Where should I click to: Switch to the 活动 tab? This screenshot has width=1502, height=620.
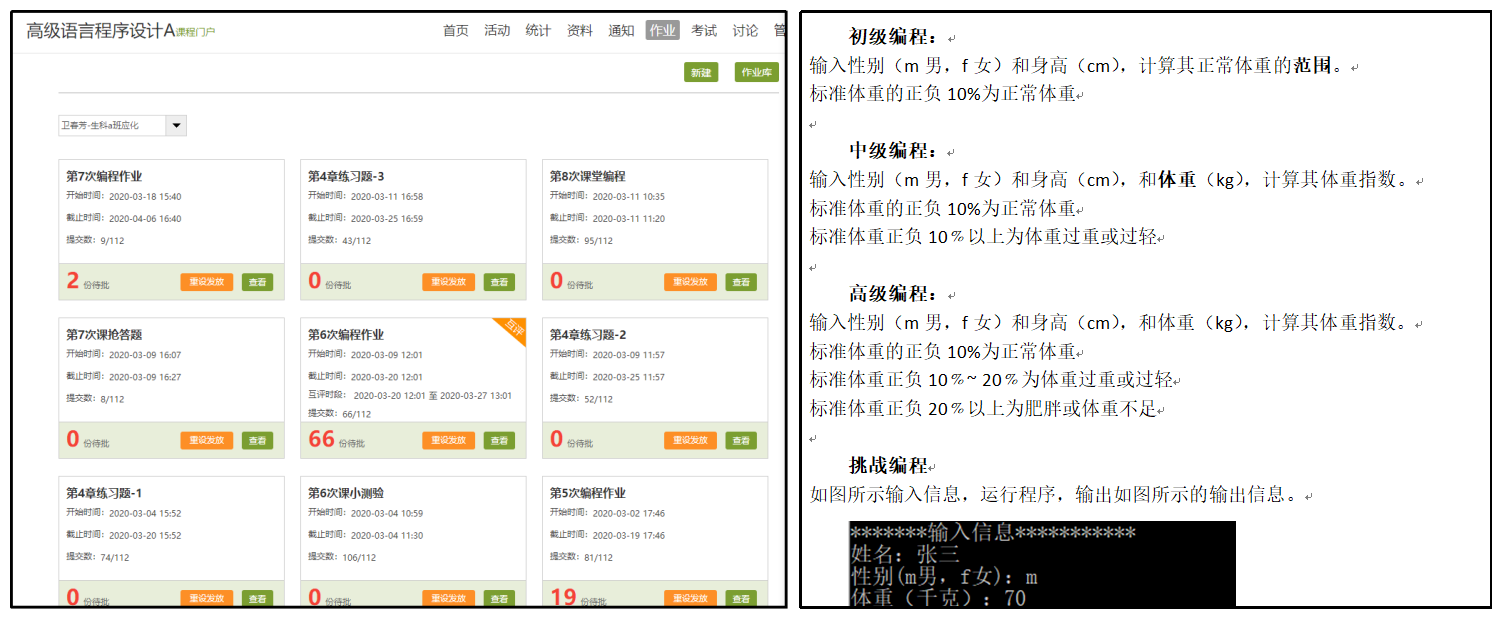[497, 31]
